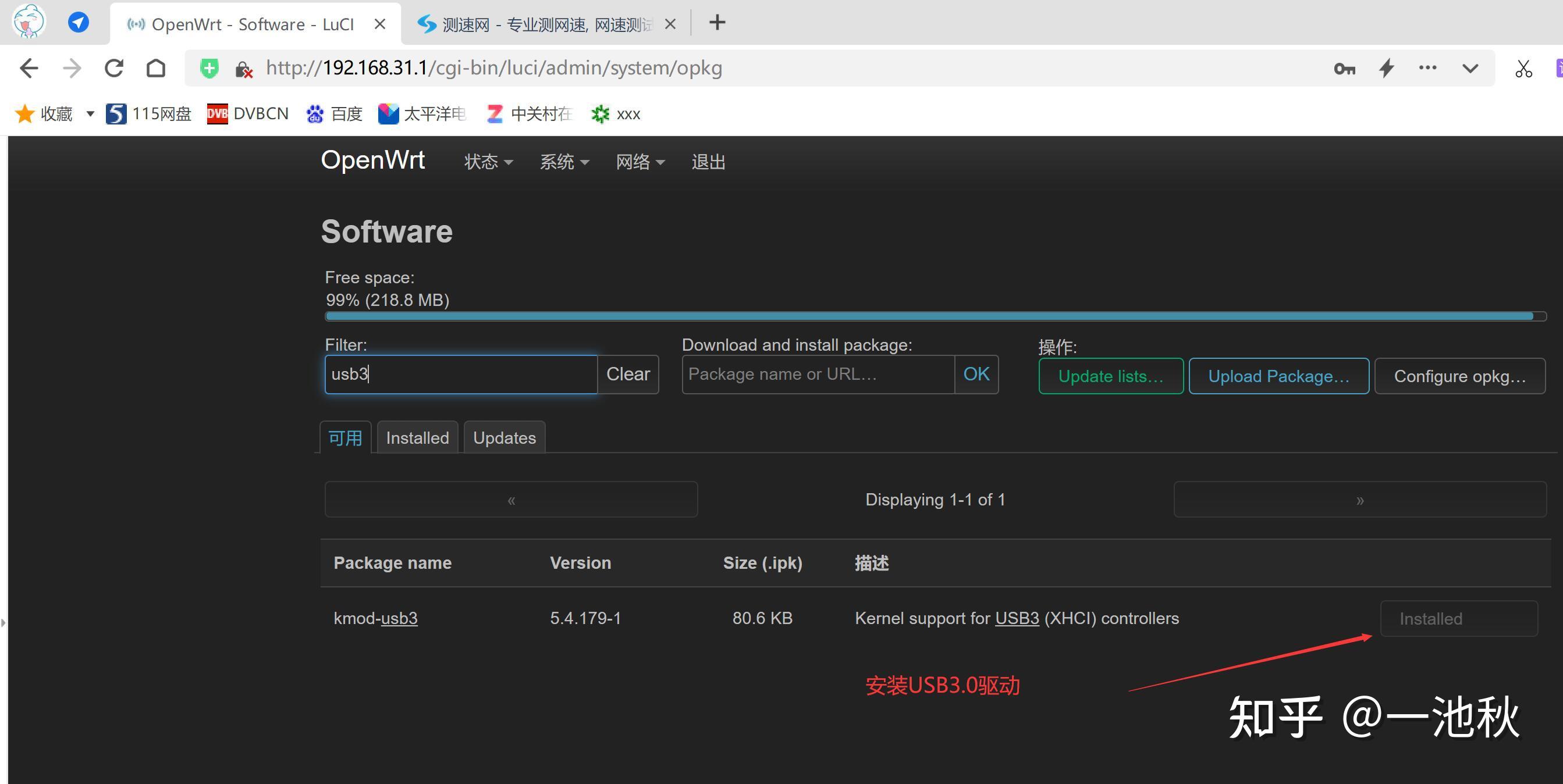Click the lightning bolt extension icon
The width and height of the screenshot is (1563, 784).
click(x=1386, y=68)
